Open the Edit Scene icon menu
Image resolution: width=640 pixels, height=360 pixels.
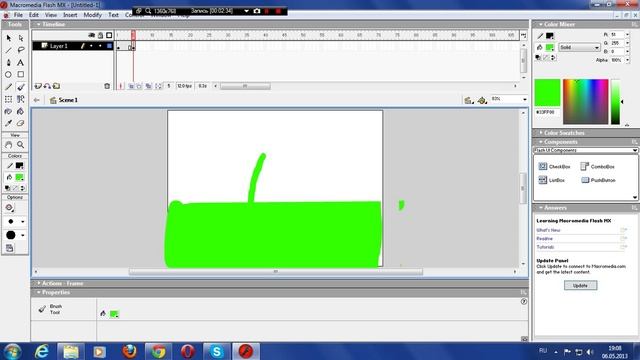[x=469, y=100]
